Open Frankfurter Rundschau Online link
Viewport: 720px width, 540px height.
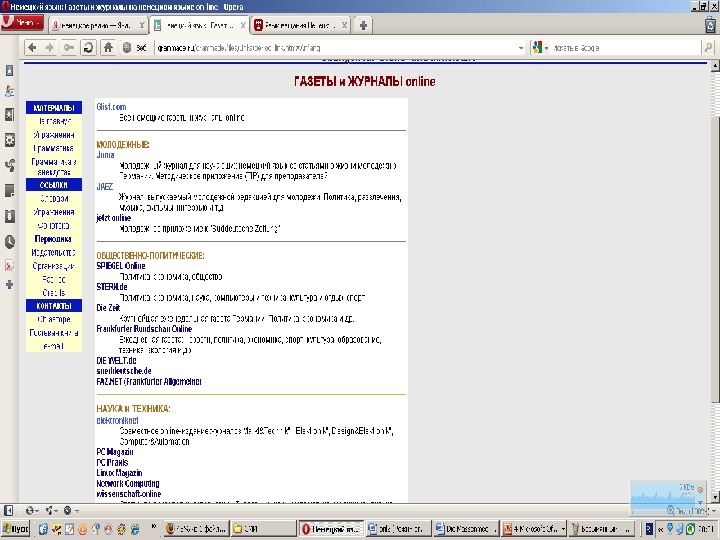[x=144, y=329]
